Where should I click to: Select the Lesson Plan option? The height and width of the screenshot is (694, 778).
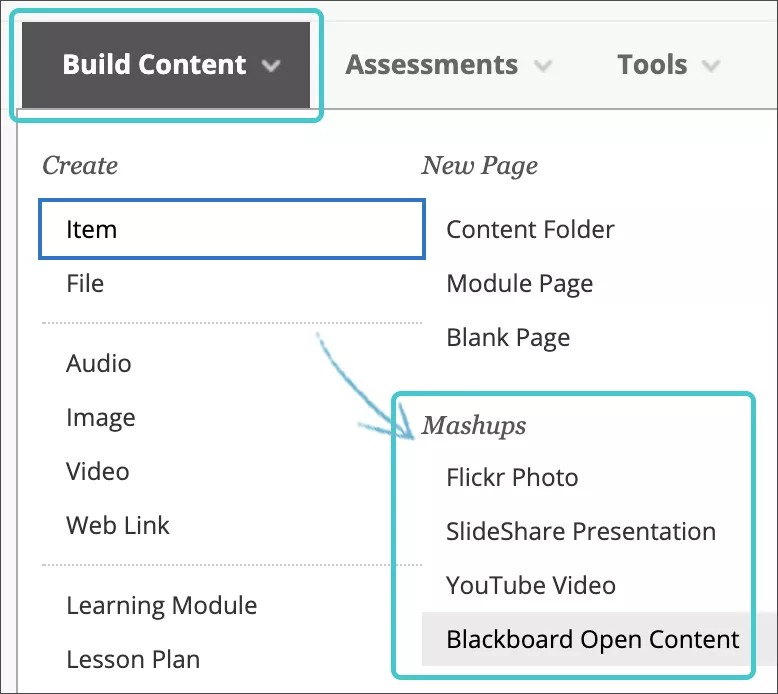[133, 660]
